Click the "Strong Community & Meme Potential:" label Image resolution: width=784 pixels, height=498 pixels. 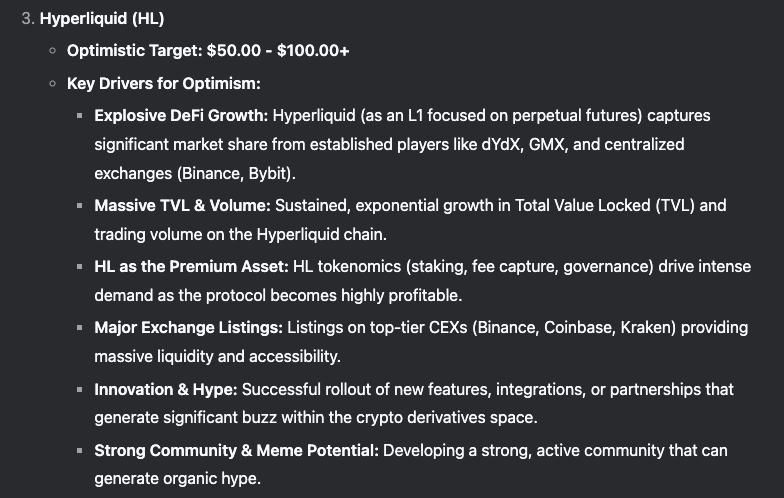tap(236, 450)
